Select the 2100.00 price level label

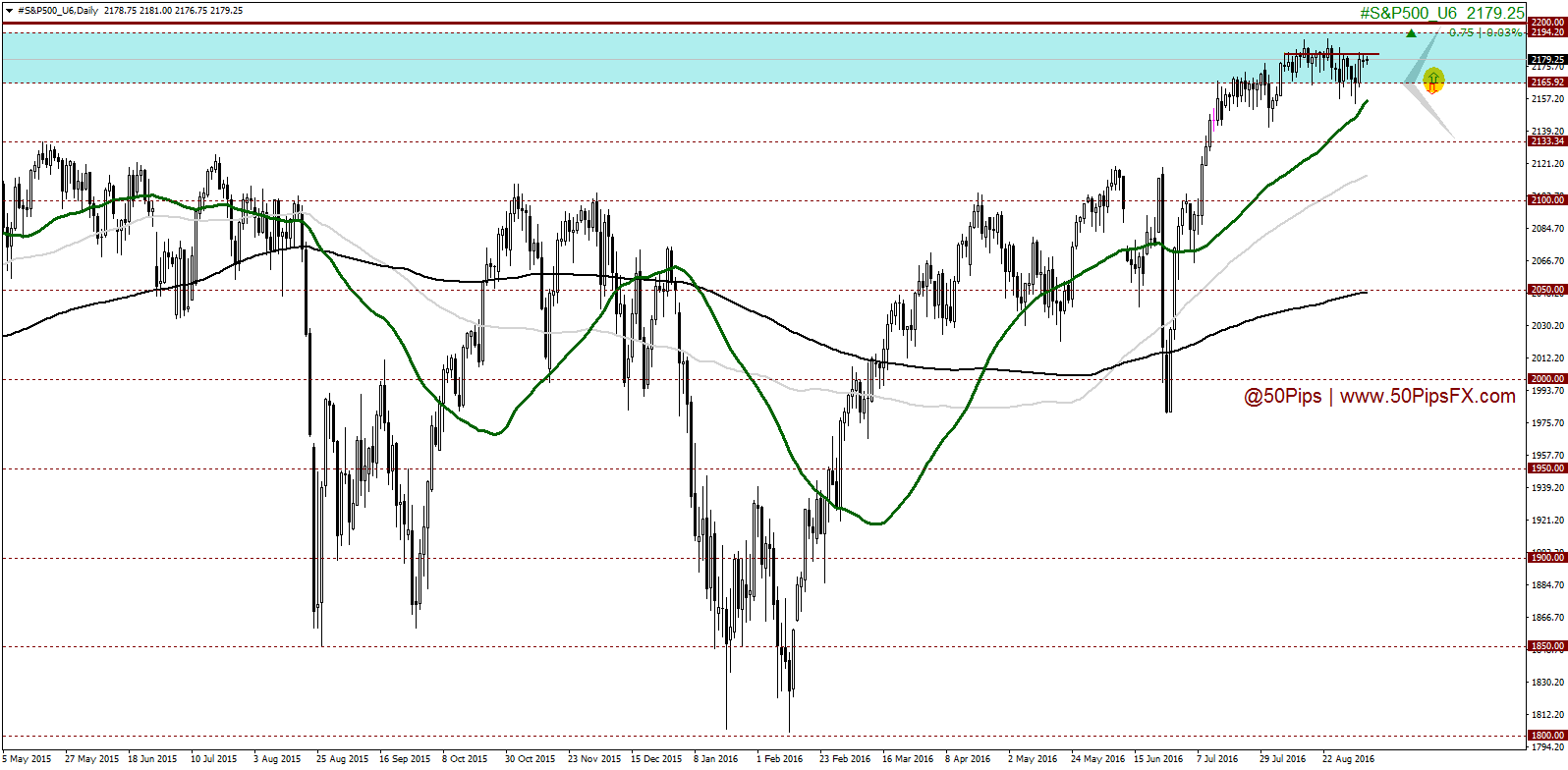[x=1546, y=200]
